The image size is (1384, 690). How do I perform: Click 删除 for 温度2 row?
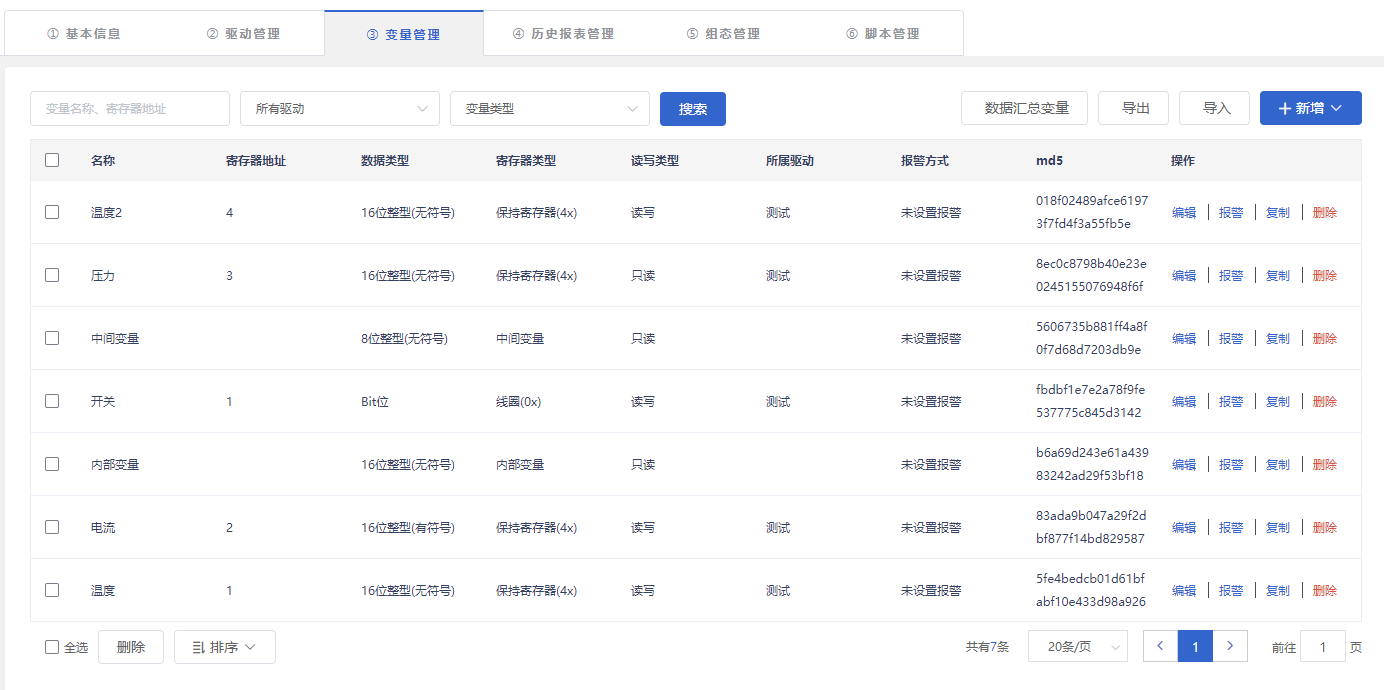pyautogui.click(x=1325, y=213)
